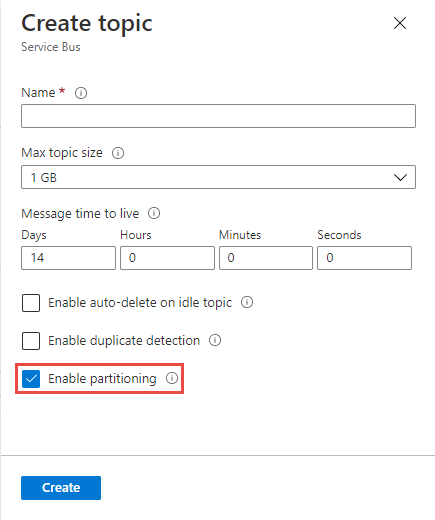
Task: Click the Hours input field
Action: coord(167,258)
